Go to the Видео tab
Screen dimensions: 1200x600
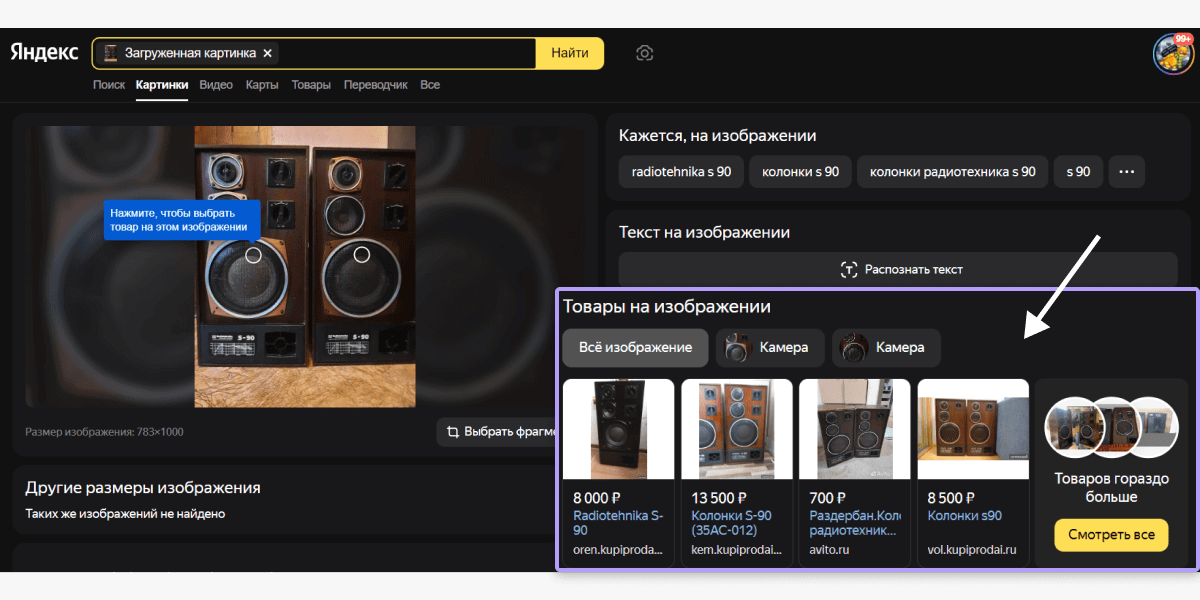coord(216,85)
